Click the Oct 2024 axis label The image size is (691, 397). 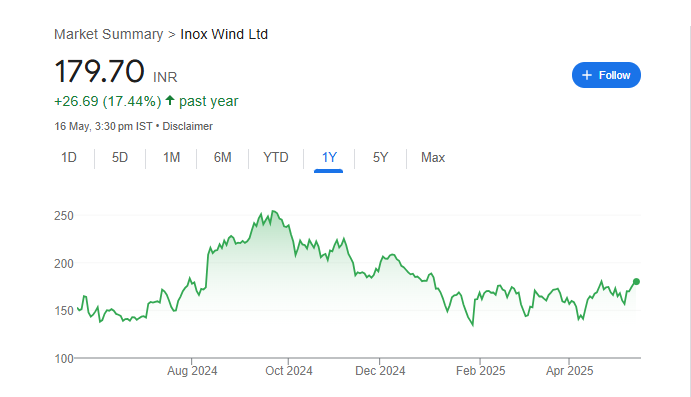coord(289,371)
